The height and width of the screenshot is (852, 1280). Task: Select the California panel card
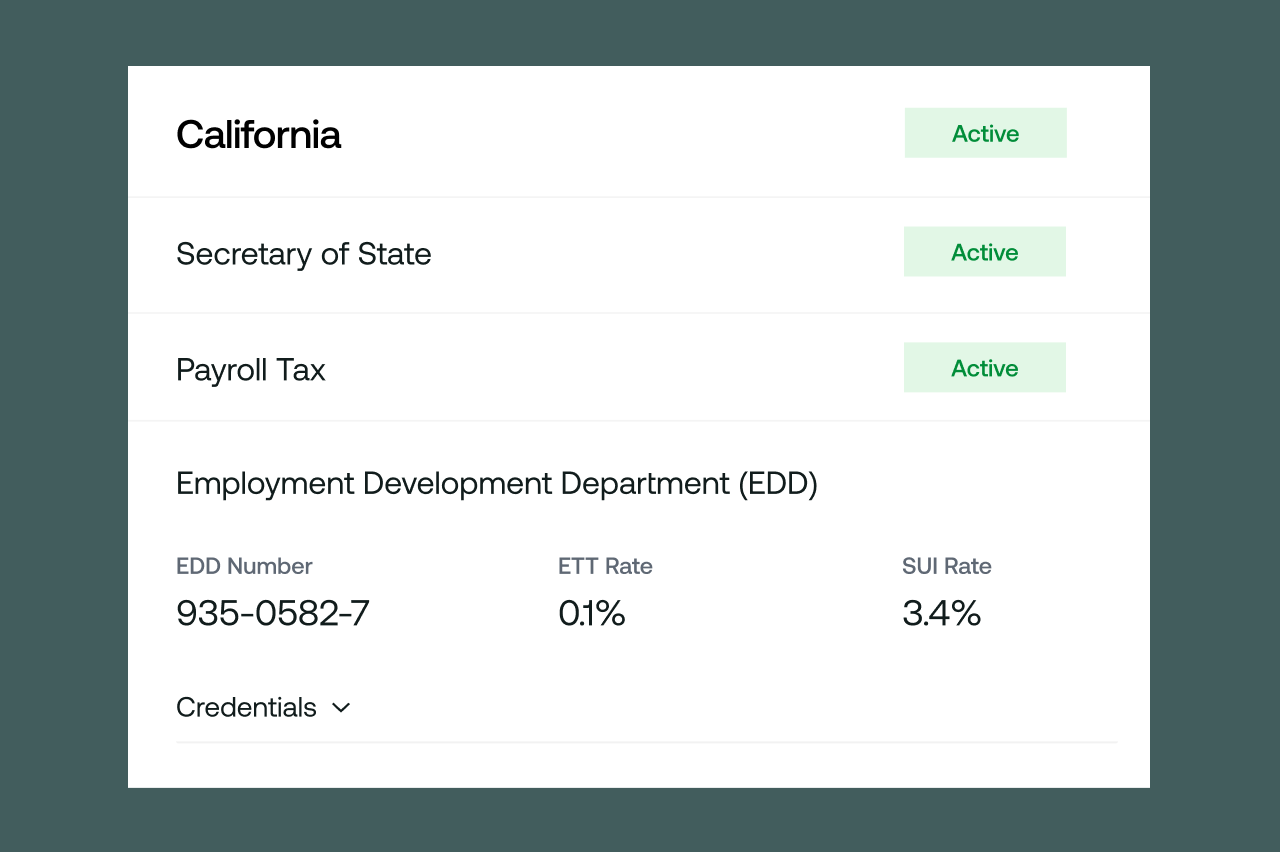coord(639,425)
